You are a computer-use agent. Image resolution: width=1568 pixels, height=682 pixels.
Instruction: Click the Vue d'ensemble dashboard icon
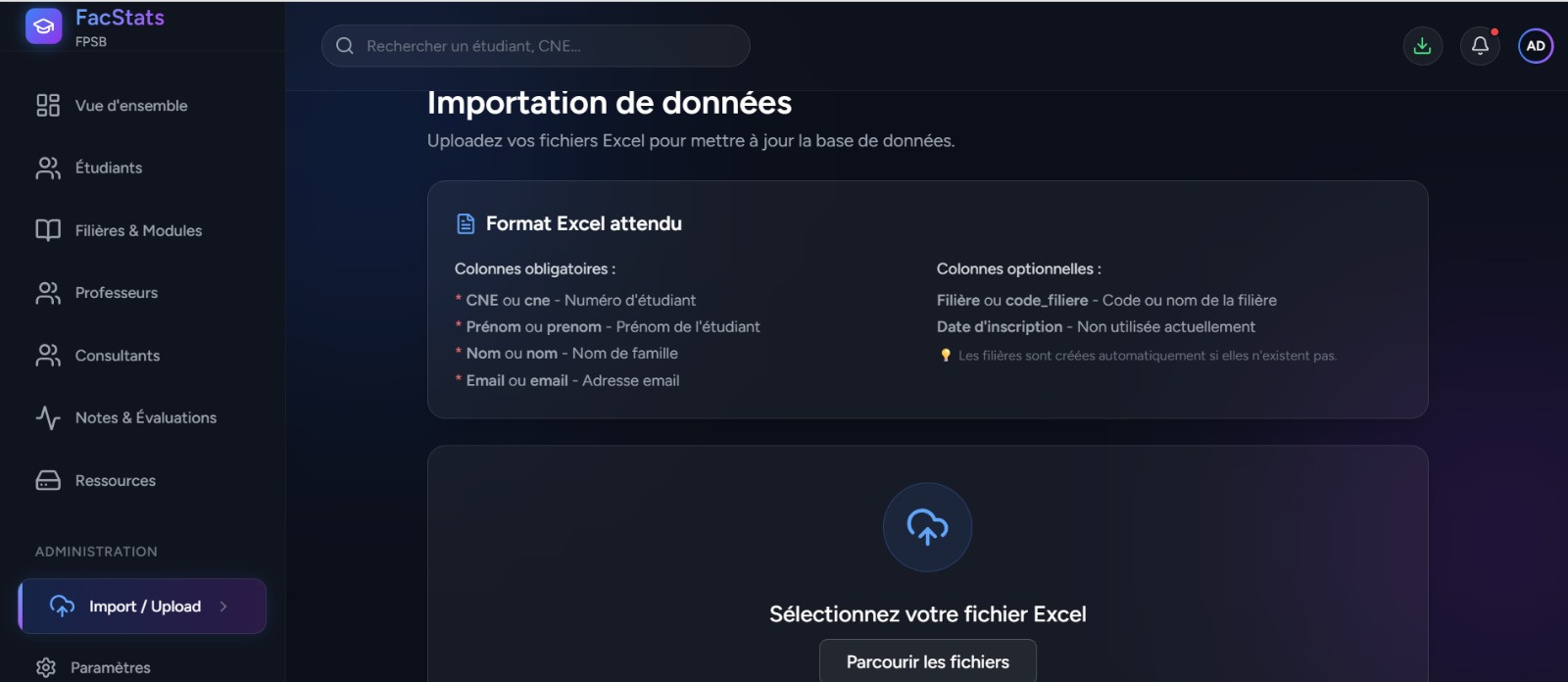[x=48, y=105]
